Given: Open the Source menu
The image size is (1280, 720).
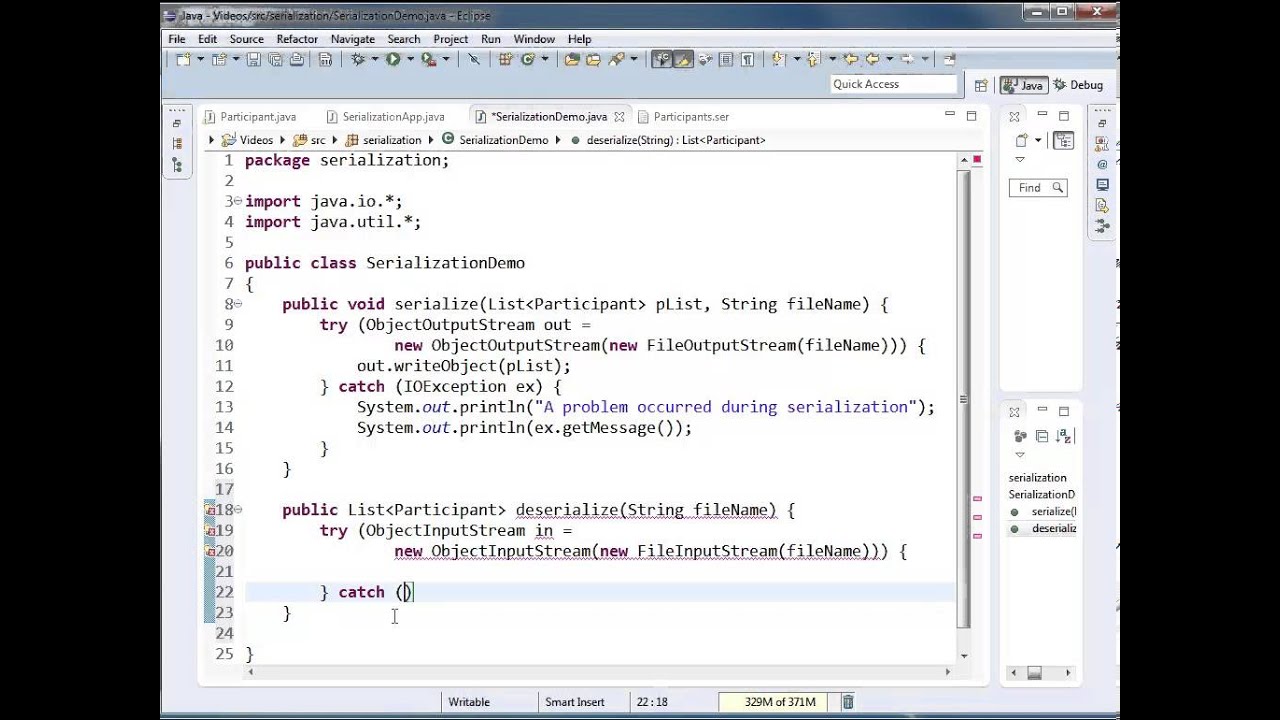Looking at the screenshot, I should point(247,39).
